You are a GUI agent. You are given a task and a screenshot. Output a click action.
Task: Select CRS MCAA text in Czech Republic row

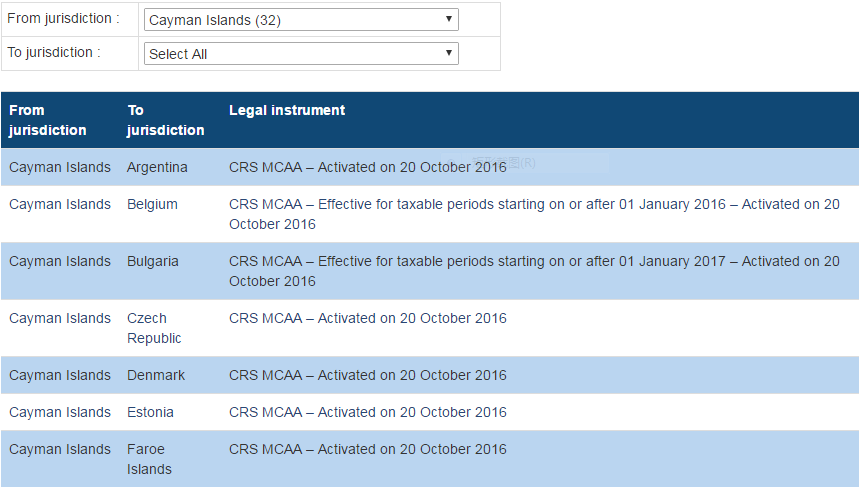(x=368, y=318)
